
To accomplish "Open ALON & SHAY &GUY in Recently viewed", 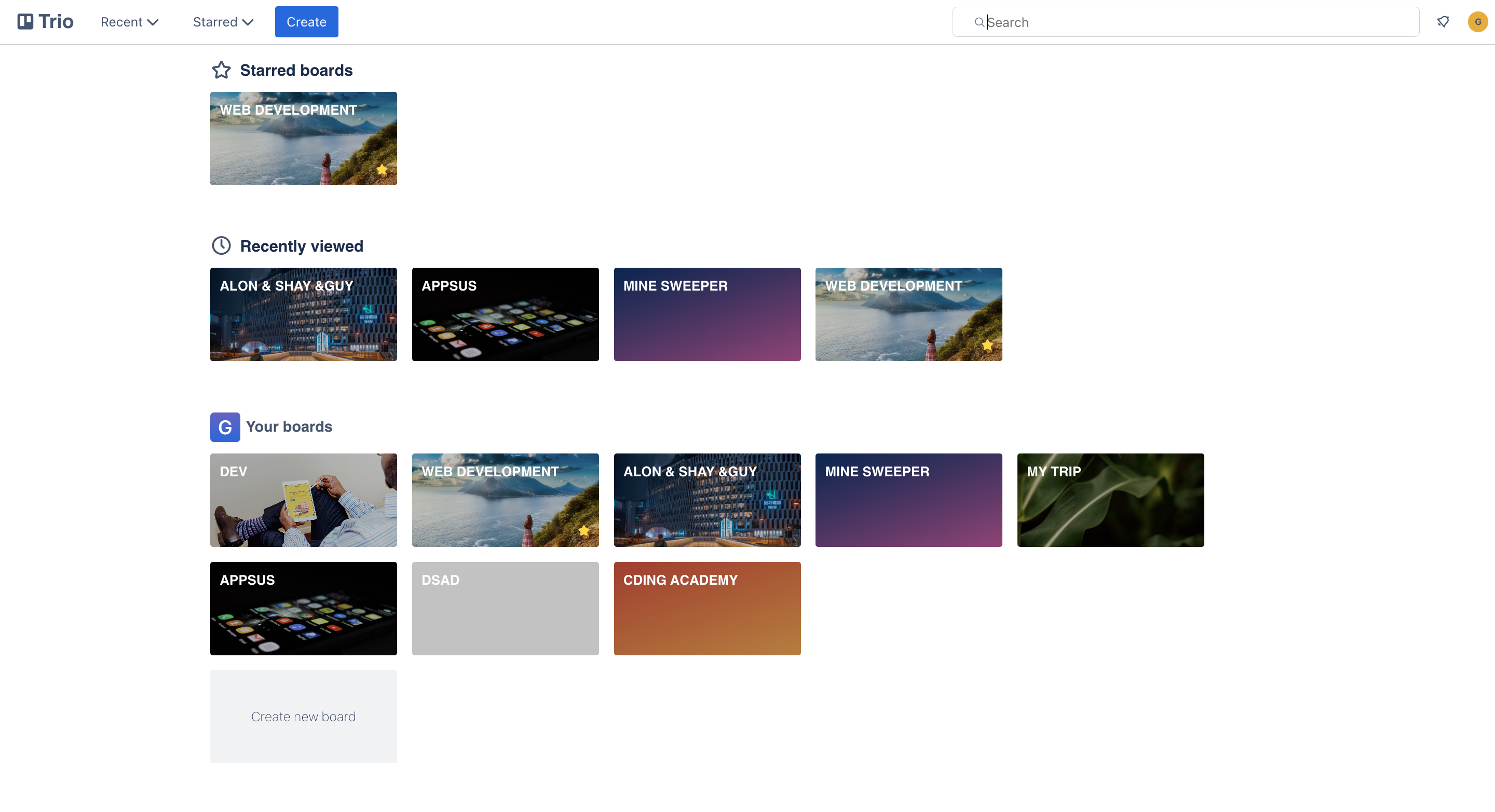I will click(304, 314).
